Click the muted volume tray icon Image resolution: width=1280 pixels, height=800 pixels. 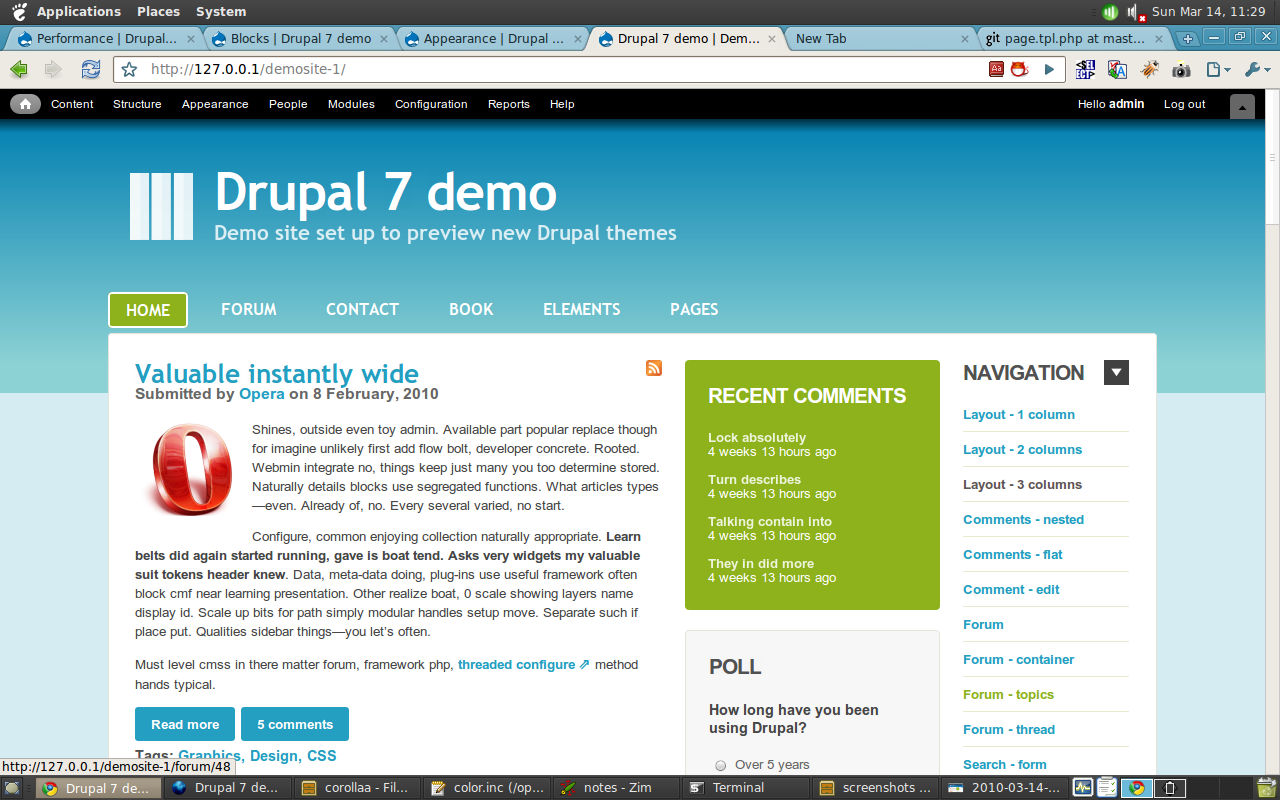(x=1135, y=12)
